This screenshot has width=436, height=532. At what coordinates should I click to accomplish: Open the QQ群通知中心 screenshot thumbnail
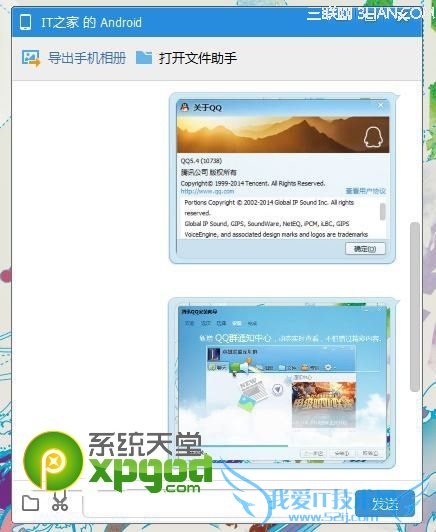pos(282,383)
